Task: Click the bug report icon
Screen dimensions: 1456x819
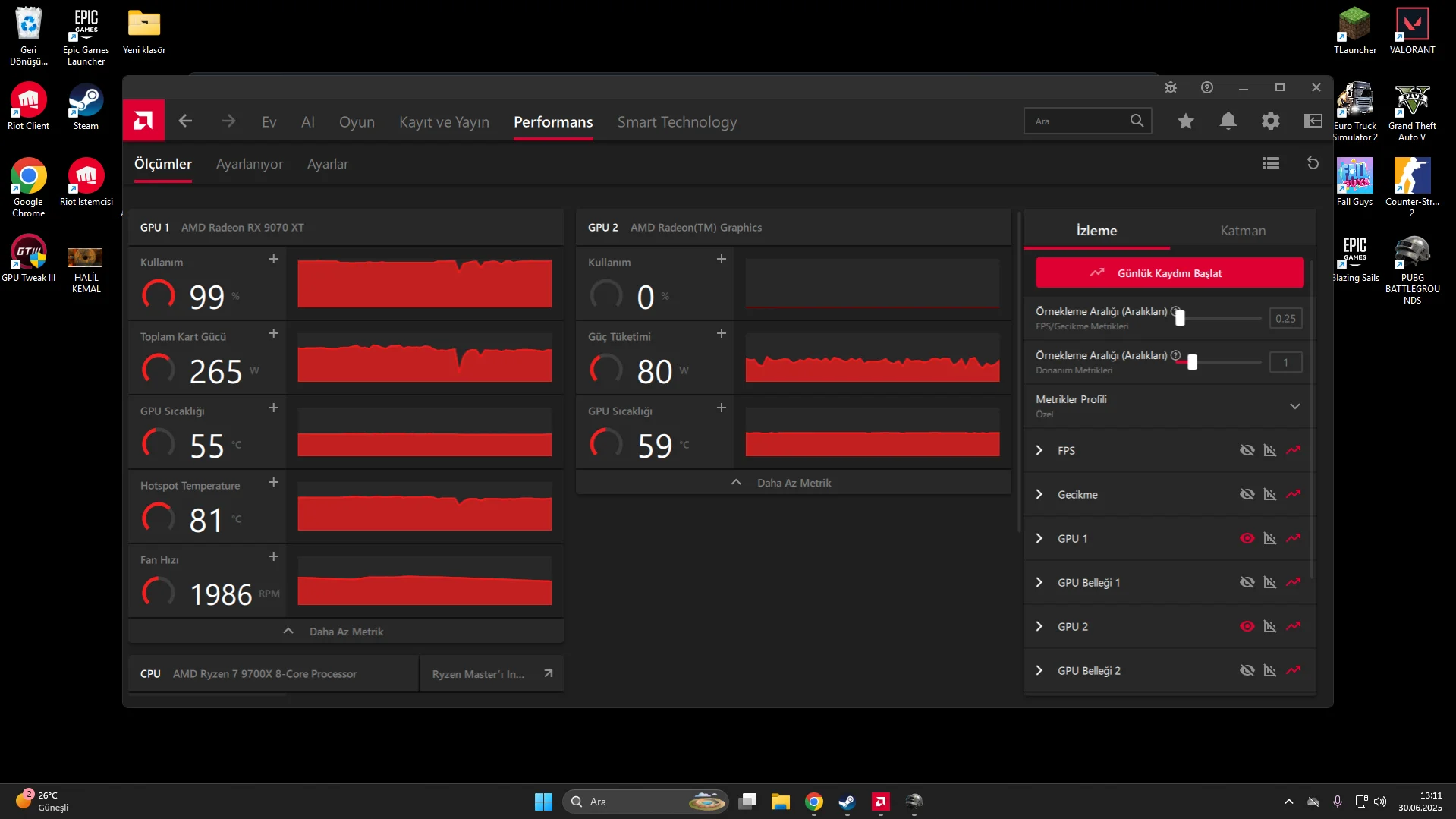Action: tap(1170, 87)
